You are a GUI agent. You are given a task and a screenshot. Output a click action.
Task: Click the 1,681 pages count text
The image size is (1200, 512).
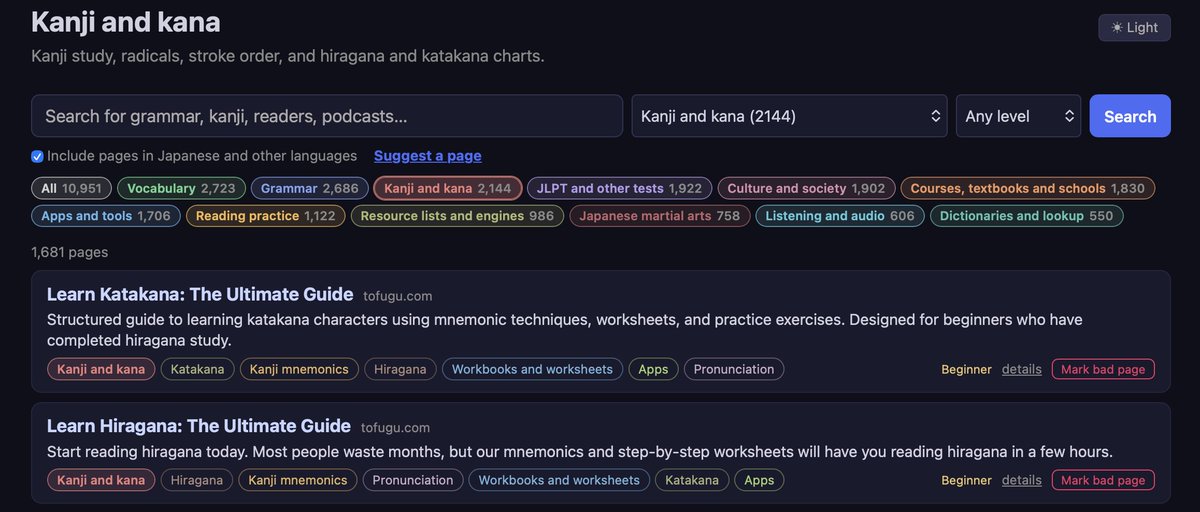(x=70, y=252)
